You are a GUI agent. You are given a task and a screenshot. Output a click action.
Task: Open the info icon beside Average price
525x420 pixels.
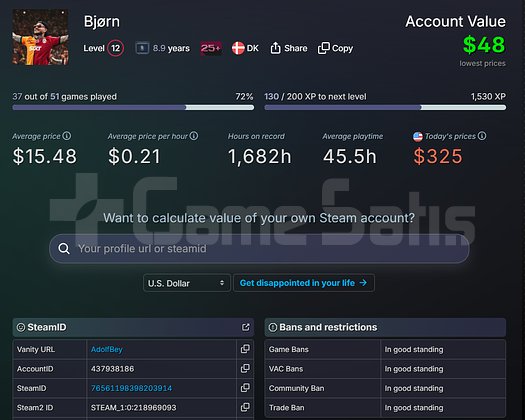pos(67,136)
